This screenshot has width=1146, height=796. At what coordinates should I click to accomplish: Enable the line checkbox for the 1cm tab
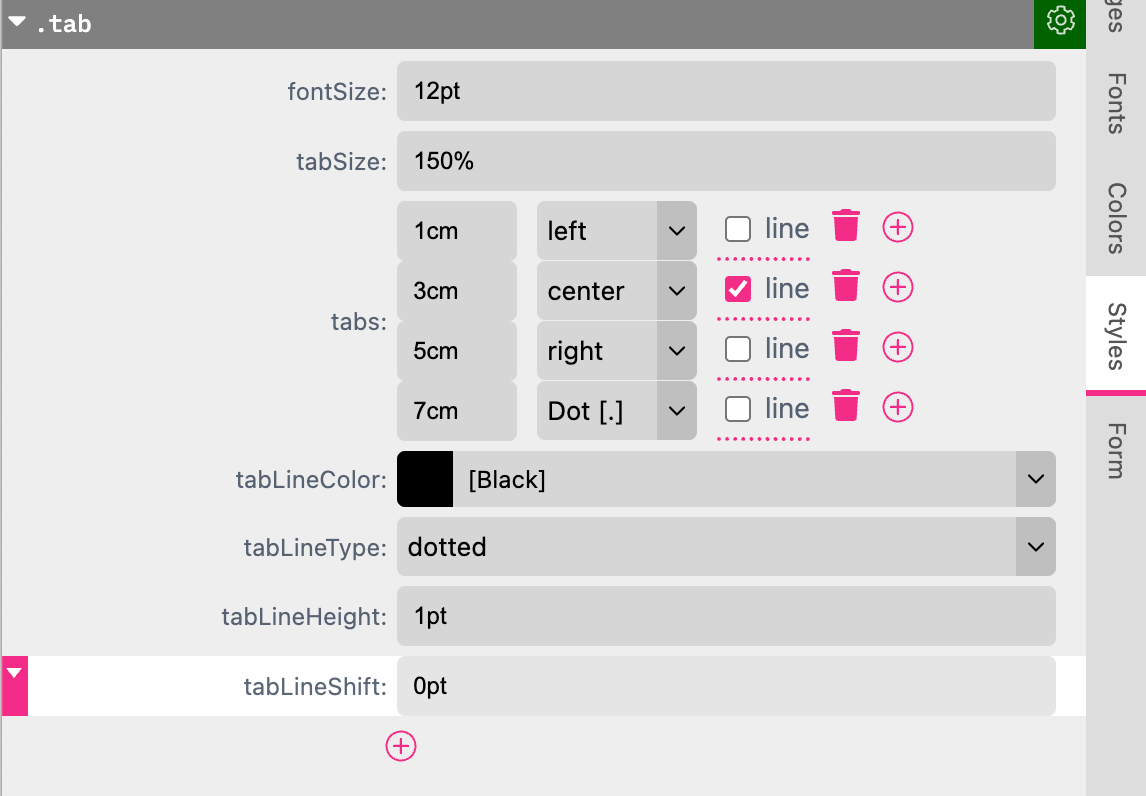point(738,227)
